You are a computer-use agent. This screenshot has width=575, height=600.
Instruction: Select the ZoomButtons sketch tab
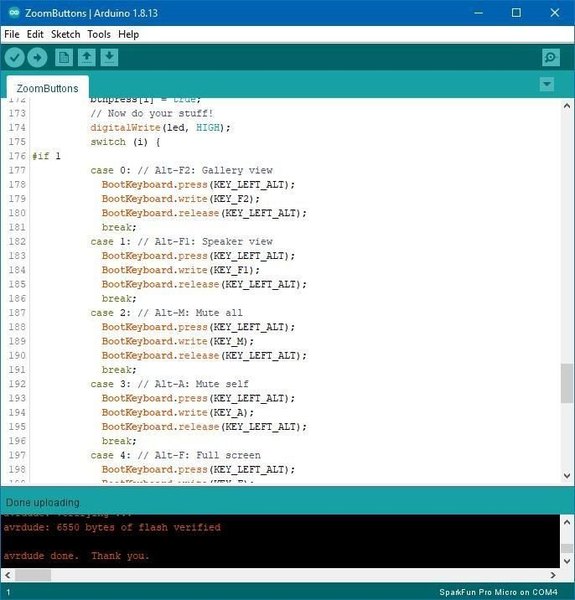(47, 88)
